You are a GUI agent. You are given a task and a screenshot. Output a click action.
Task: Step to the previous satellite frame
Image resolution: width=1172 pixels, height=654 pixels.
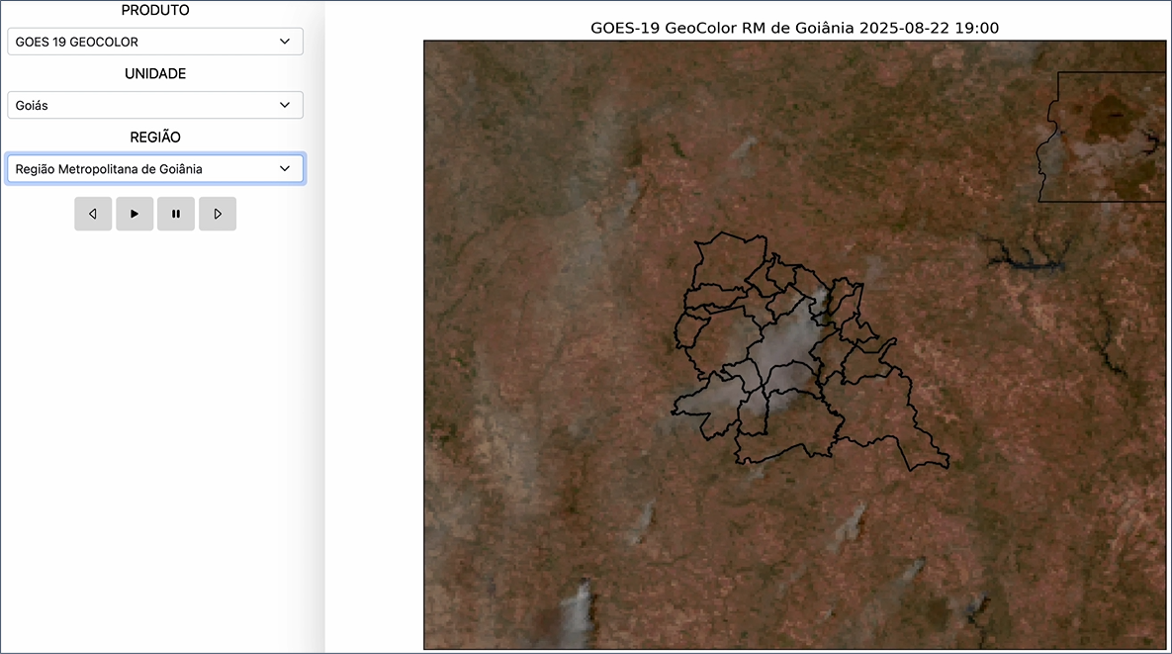click(x=93, y=214)
